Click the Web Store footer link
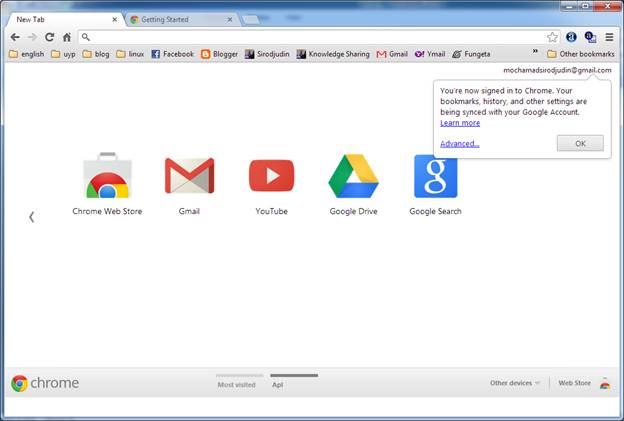The height and width of the screenshot is (421, 624). (x=574, y=383)
